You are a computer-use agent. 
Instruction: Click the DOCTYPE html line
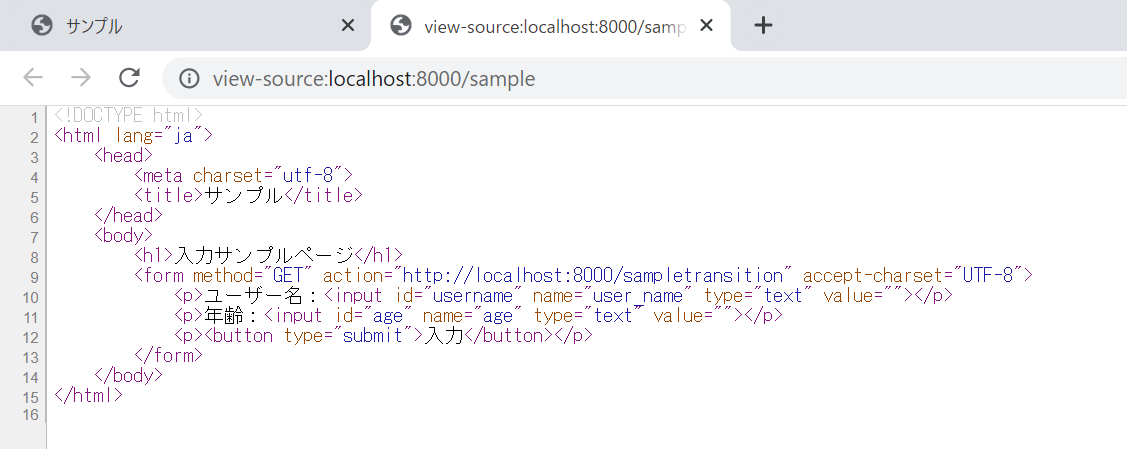[129, 115]
